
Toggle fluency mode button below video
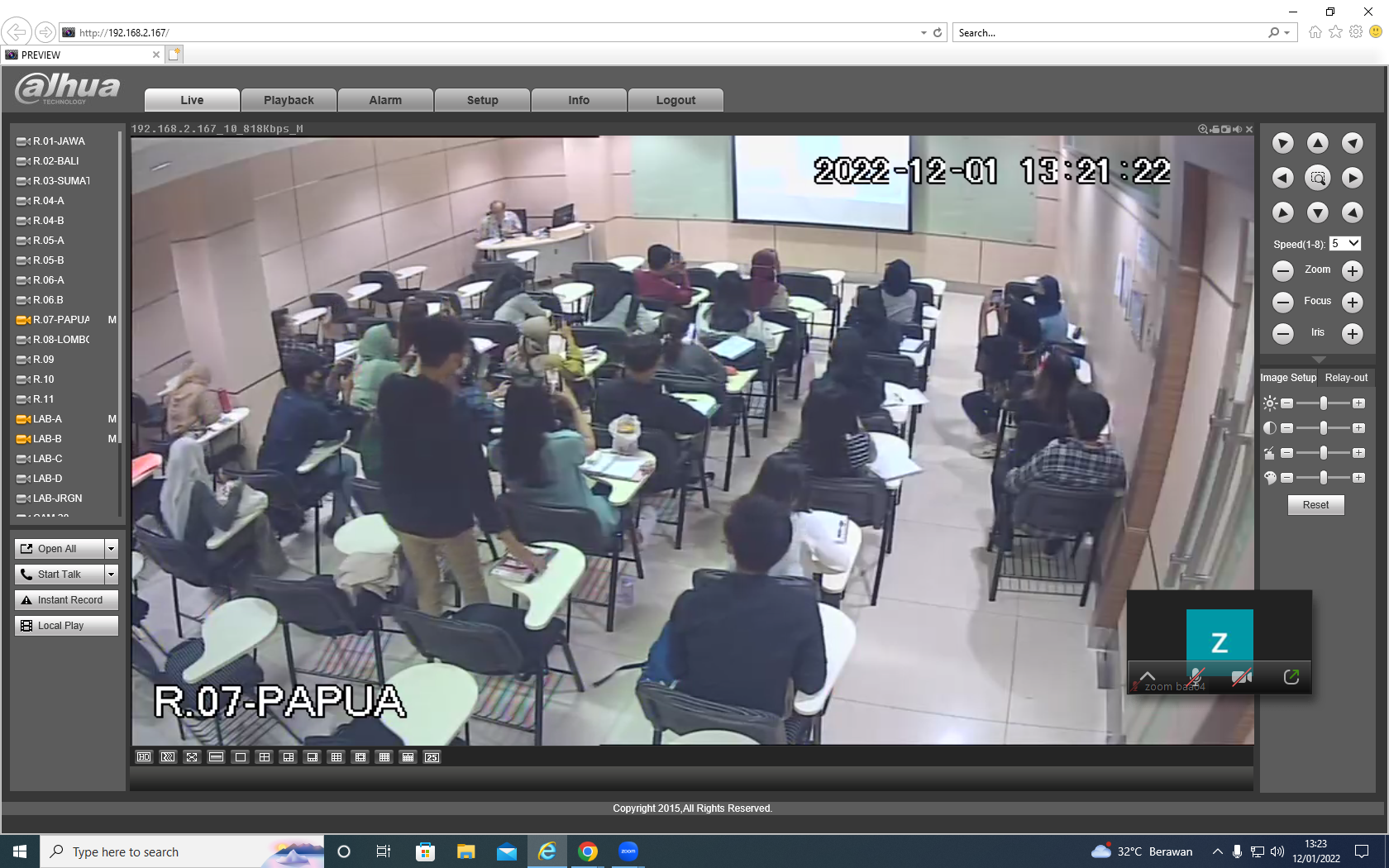click(168, 757)
